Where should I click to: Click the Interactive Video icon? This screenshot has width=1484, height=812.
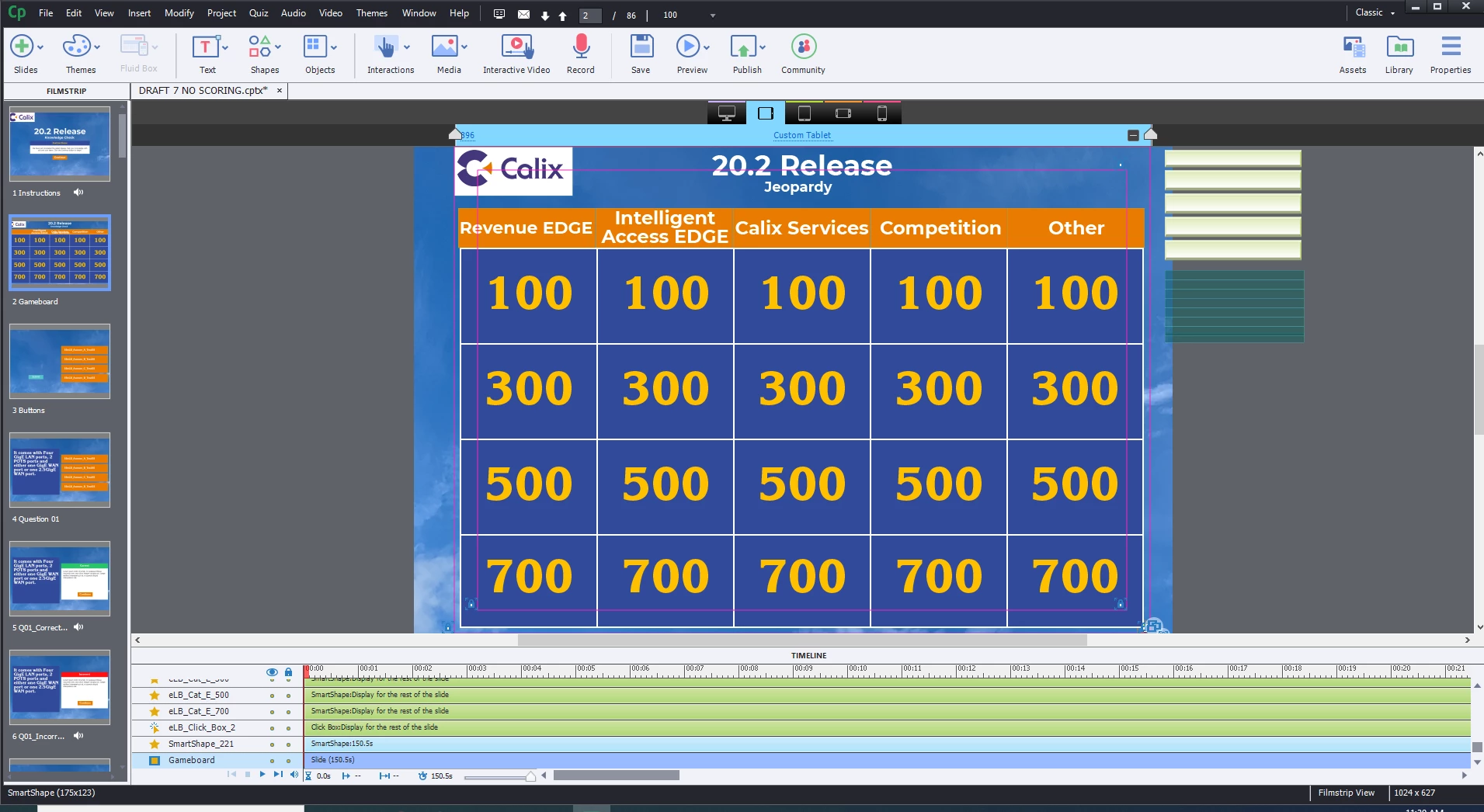pos(516,47)
